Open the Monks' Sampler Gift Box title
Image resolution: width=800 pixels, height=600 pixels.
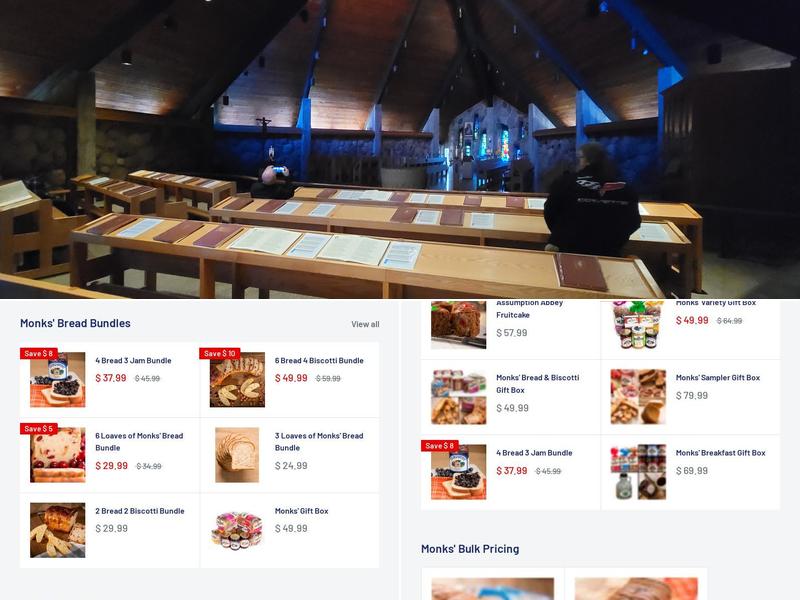coord(718,378)
